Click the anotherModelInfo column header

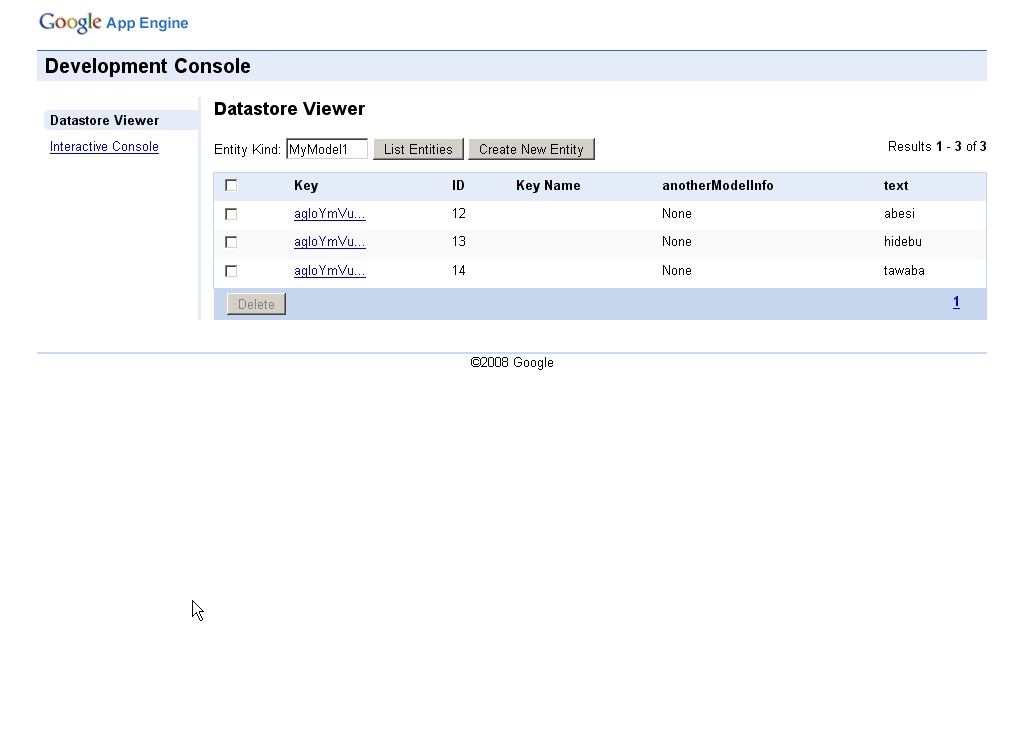pos(718,186)
